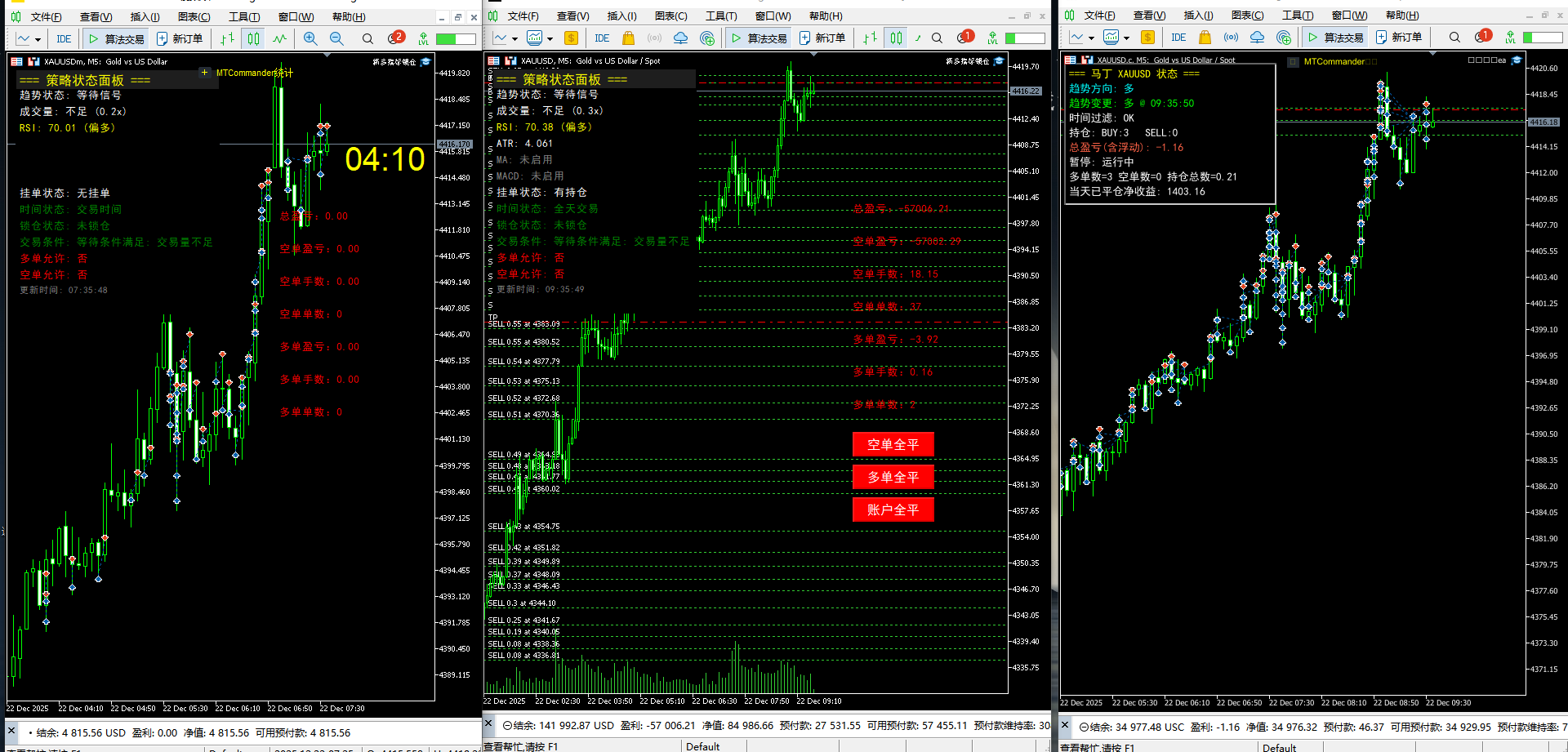Open search in the middle window toolbar
Image resolution: width=1568 pixels, height=752 pixels.
[937, 38]
